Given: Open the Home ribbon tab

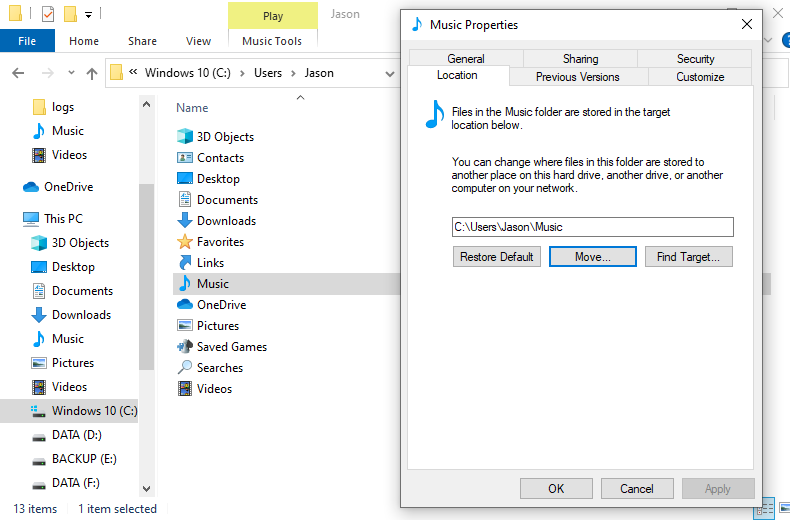Looking at the screenshot, I should click(84, 41).
